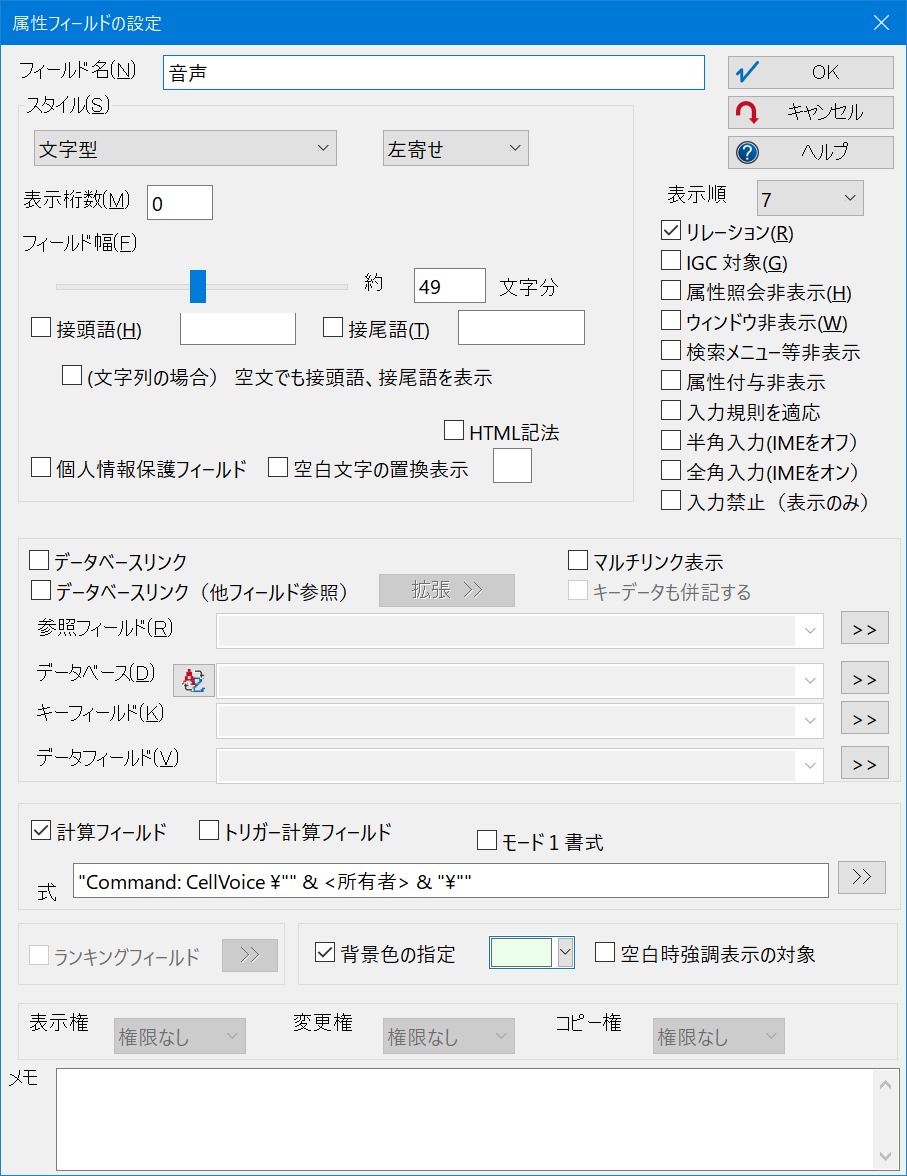
Task: Click the OK button with checkmark
Action: click(810, 73)
